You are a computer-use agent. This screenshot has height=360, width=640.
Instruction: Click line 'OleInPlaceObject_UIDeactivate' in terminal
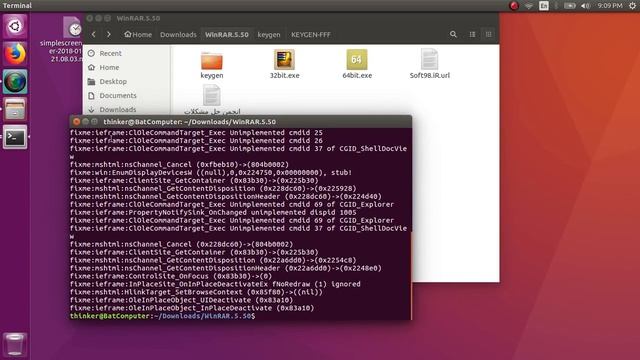click(181, 300)
